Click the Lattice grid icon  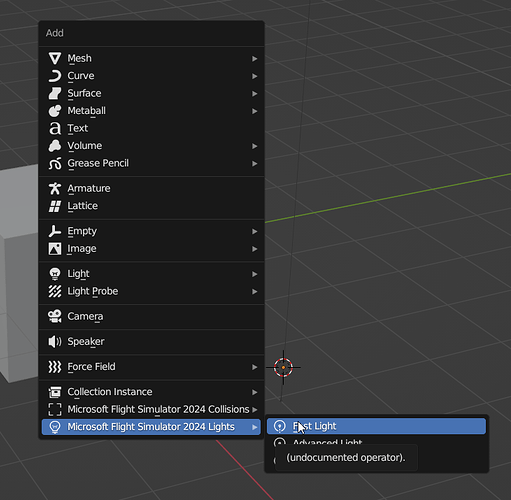point(55,206)
